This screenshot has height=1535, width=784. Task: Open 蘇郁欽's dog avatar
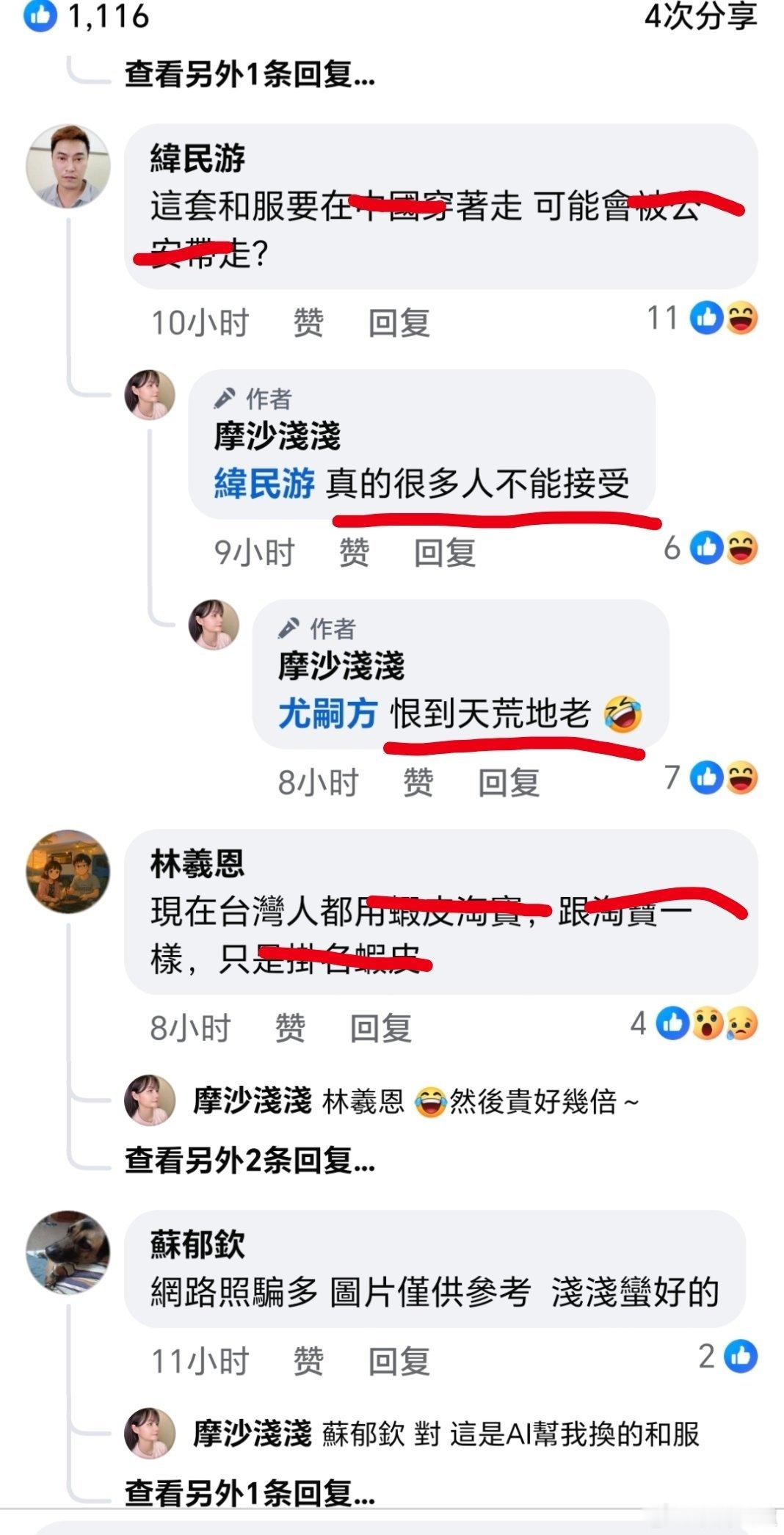(x=68, y=1252)
